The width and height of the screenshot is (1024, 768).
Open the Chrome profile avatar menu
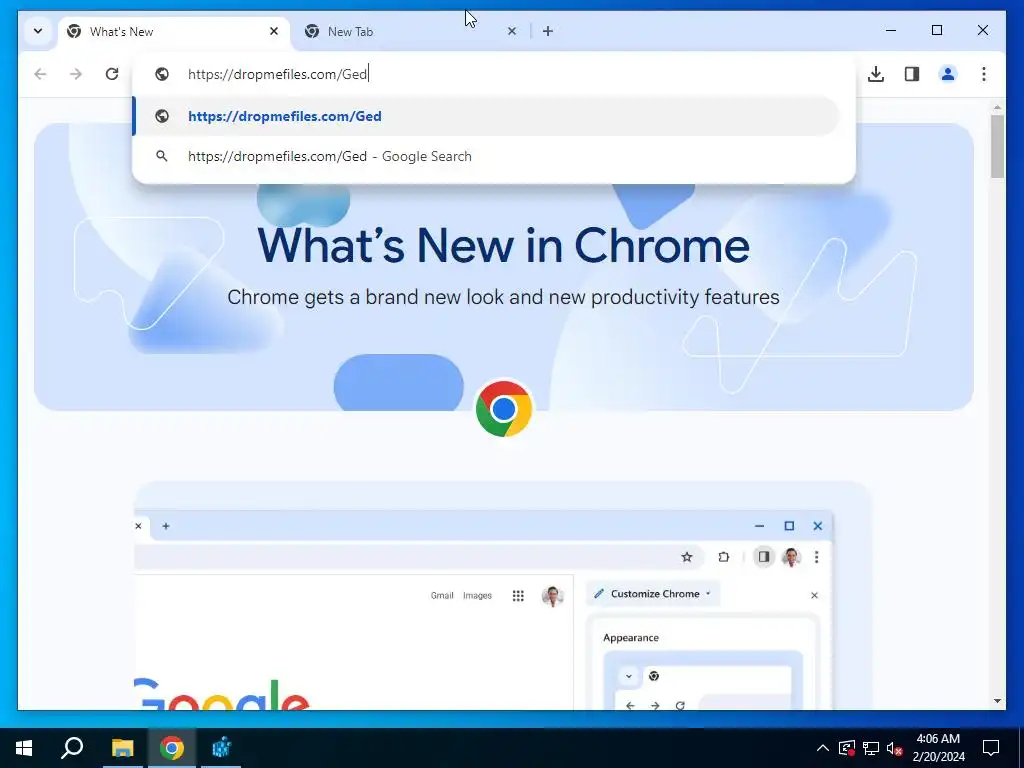tap(948, 74)
